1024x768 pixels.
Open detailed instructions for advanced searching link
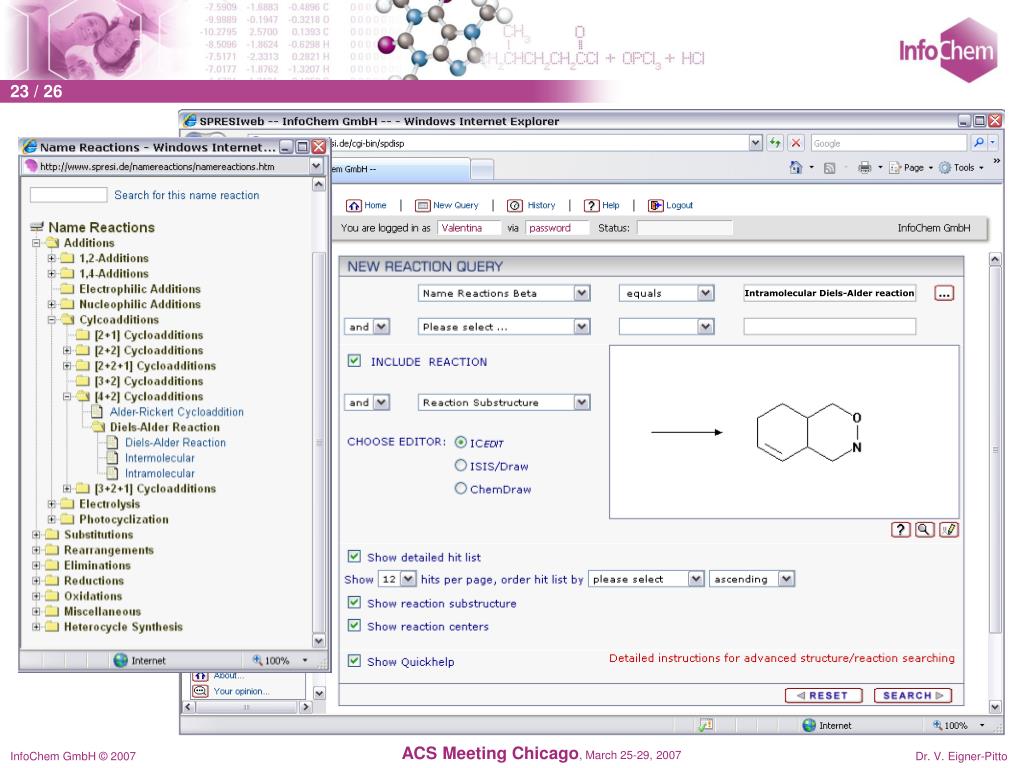pos(782,658)
